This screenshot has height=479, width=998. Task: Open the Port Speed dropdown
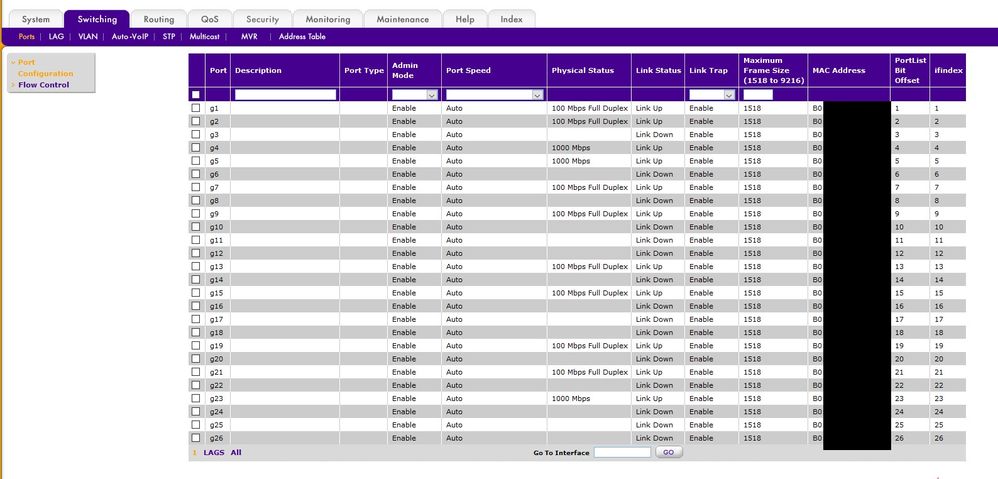(x=494, y=95)
